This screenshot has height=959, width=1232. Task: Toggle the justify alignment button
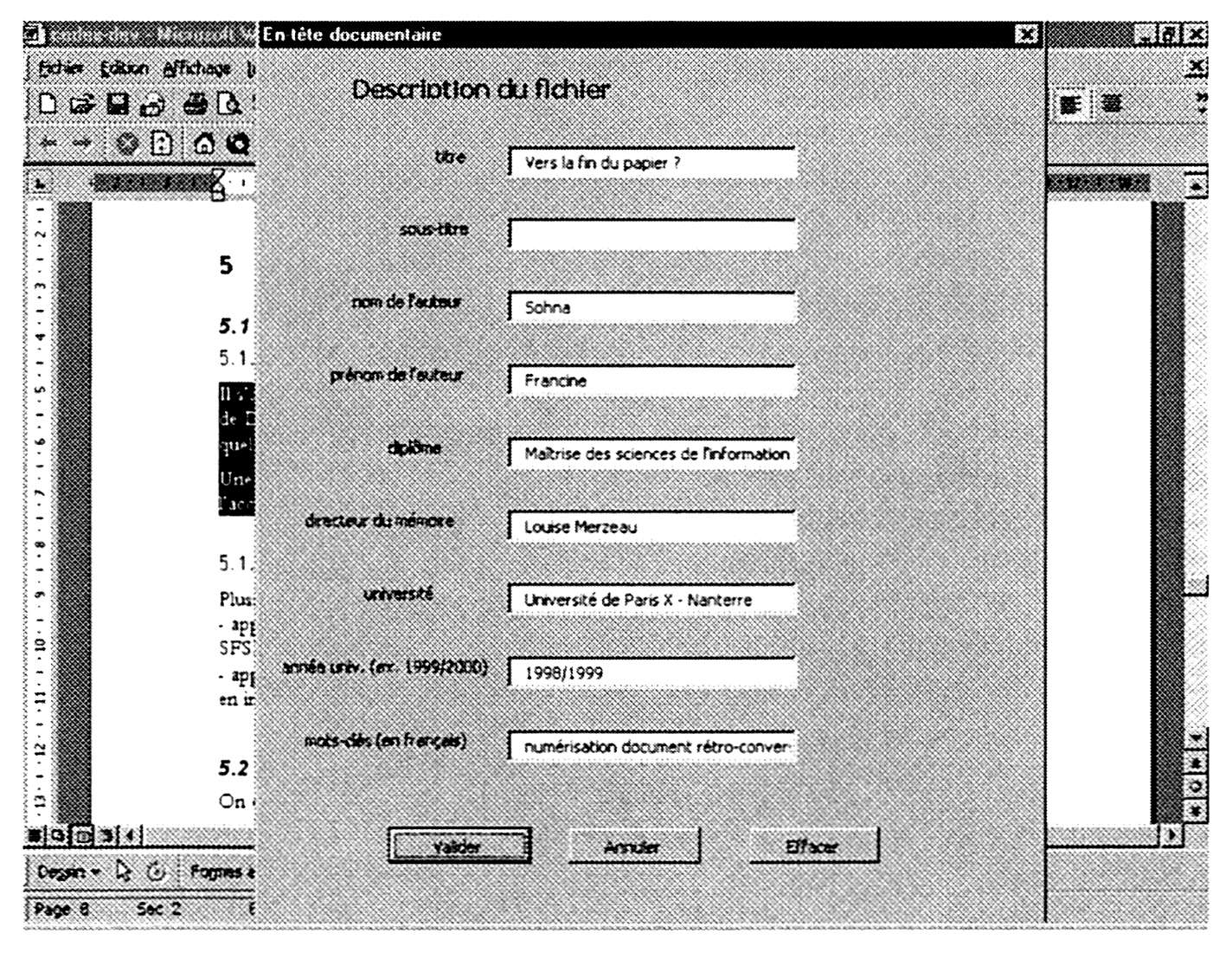click(1111, 105)
